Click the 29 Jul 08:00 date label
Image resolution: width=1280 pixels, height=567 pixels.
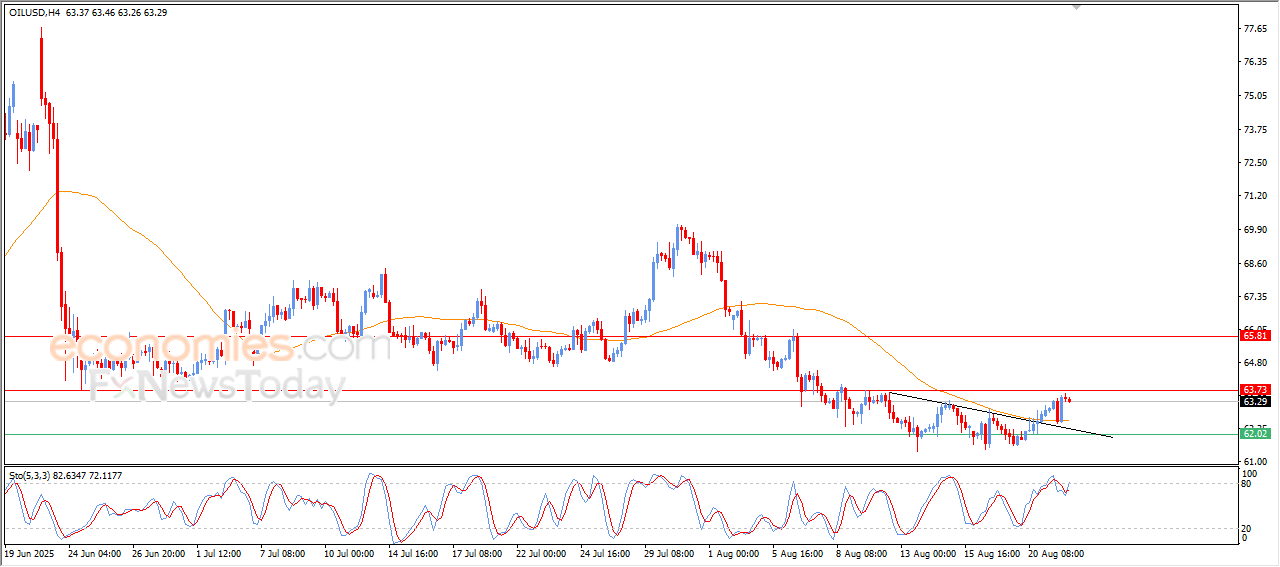pos(668,553)
